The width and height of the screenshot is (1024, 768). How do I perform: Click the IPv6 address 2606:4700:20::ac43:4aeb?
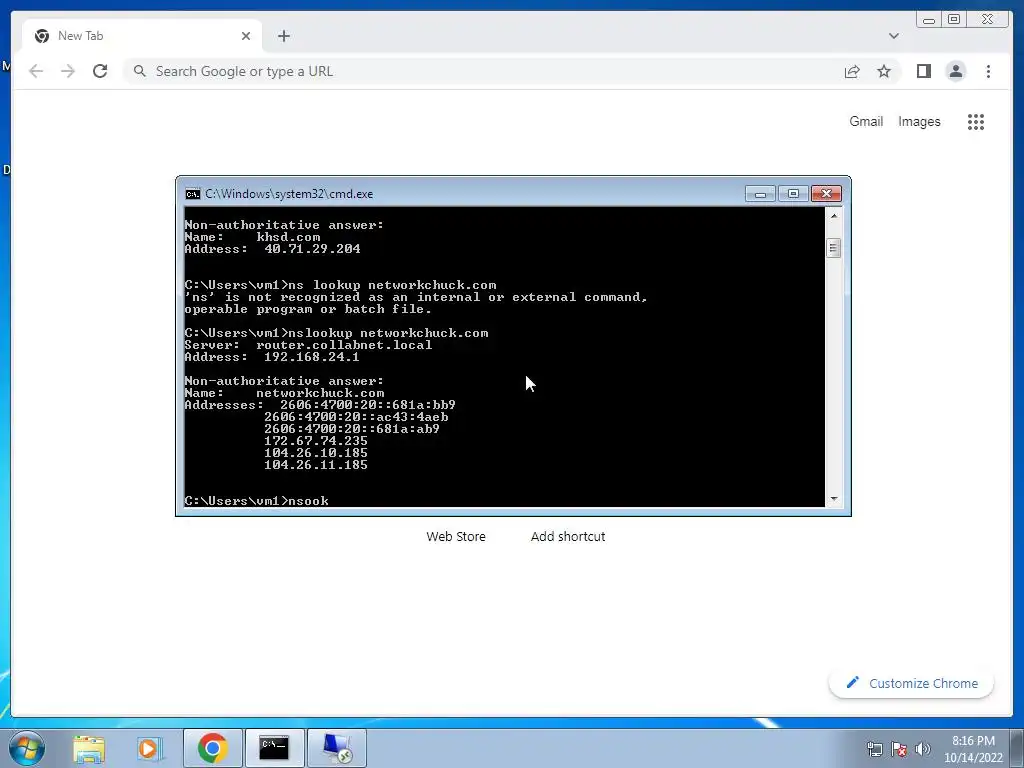pyautogui.click(x=356, y=417)
